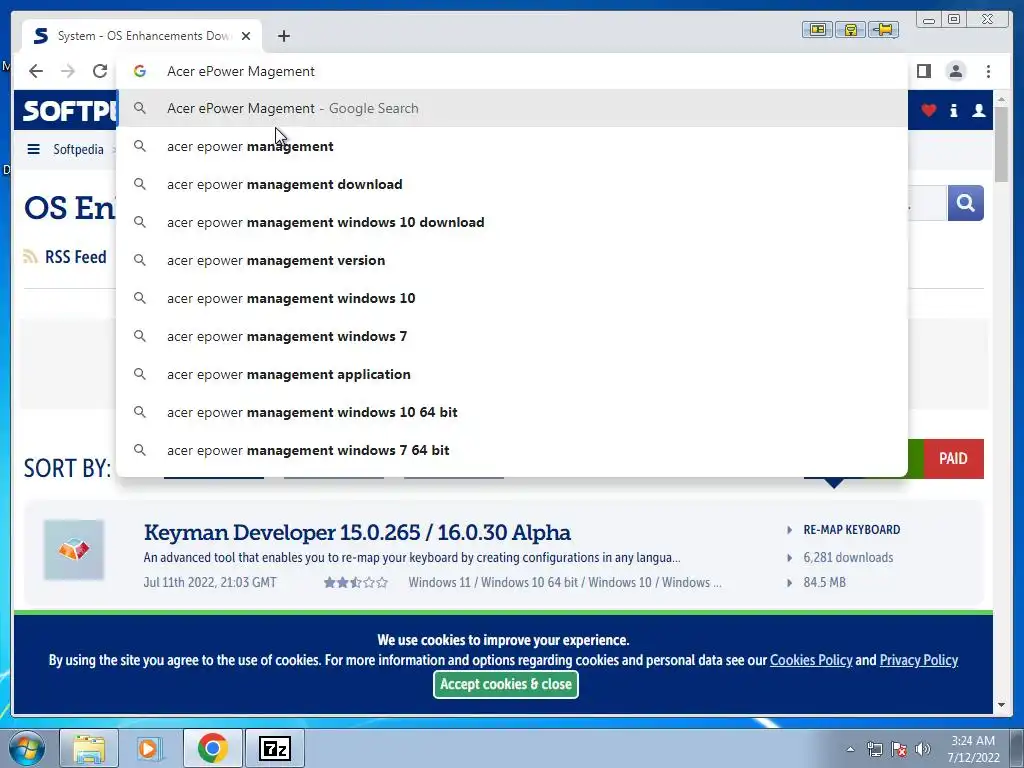Go back to the previous page

pyautogui.click(x=36, y=71)
